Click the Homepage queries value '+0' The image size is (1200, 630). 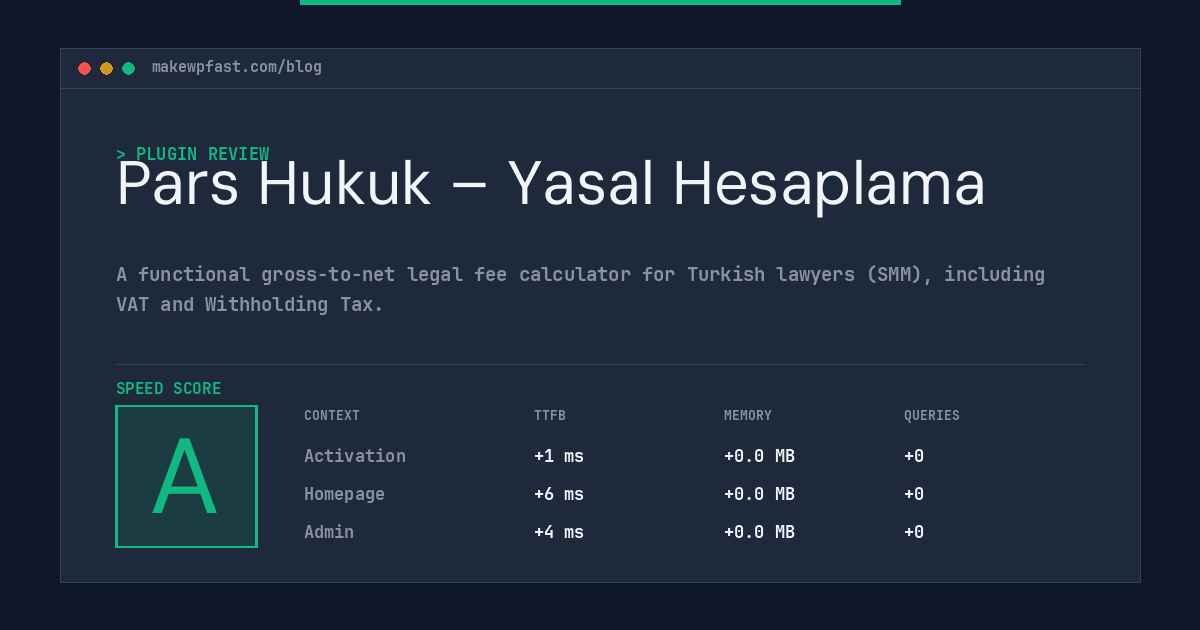[x=914, y=494]
